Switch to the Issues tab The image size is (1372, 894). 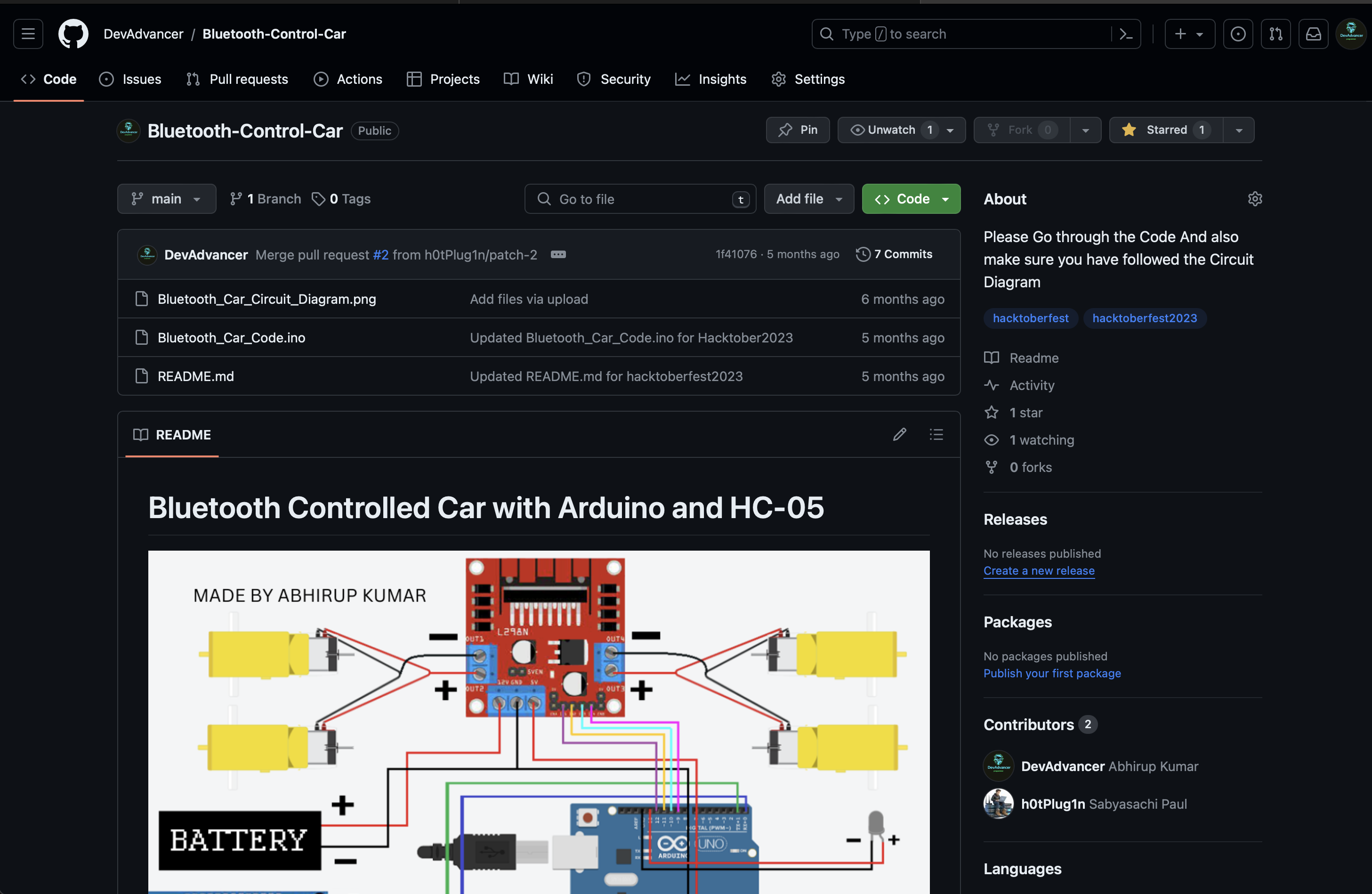pos(131,79)
